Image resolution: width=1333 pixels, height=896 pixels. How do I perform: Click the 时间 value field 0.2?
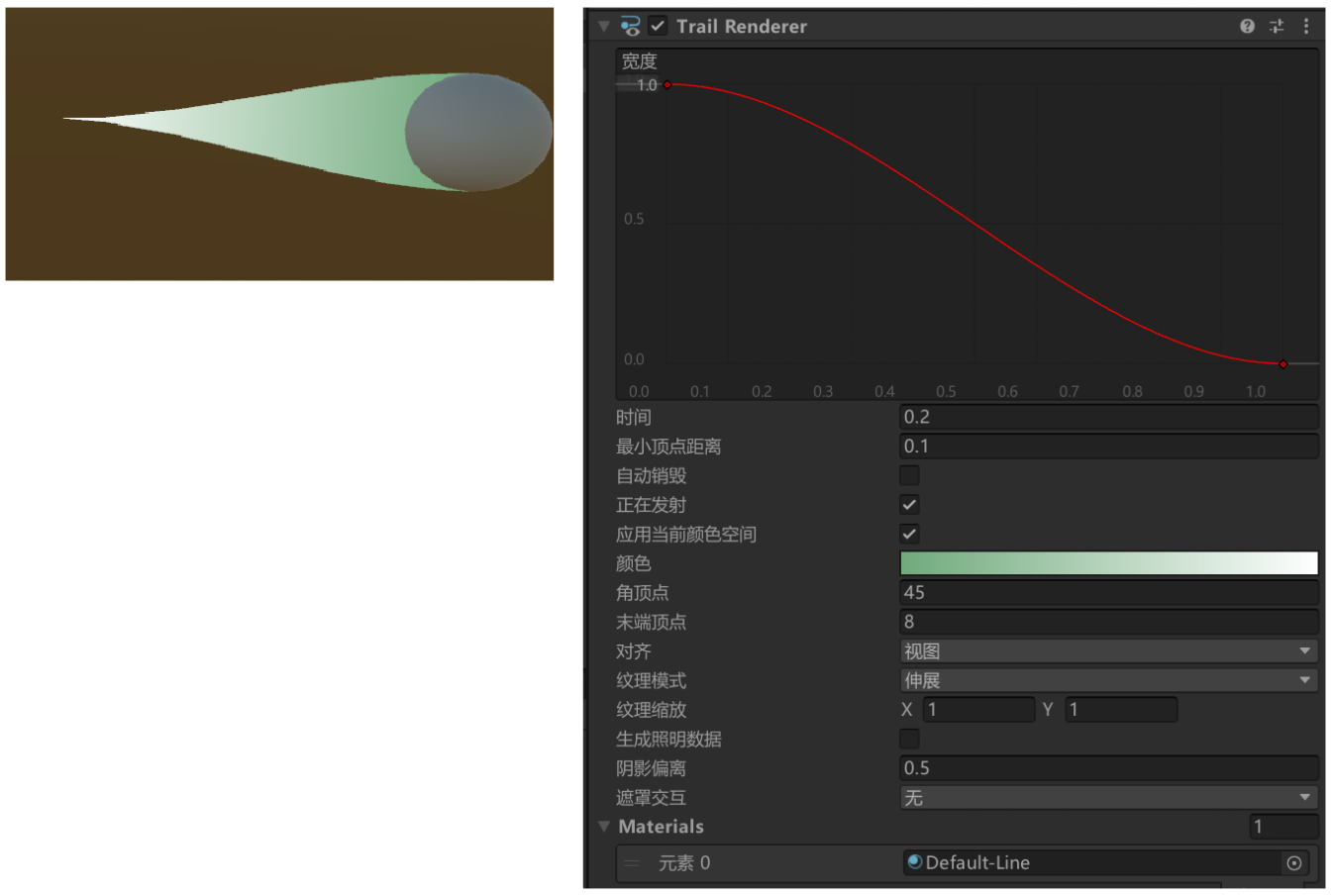tap(1109, 417)
